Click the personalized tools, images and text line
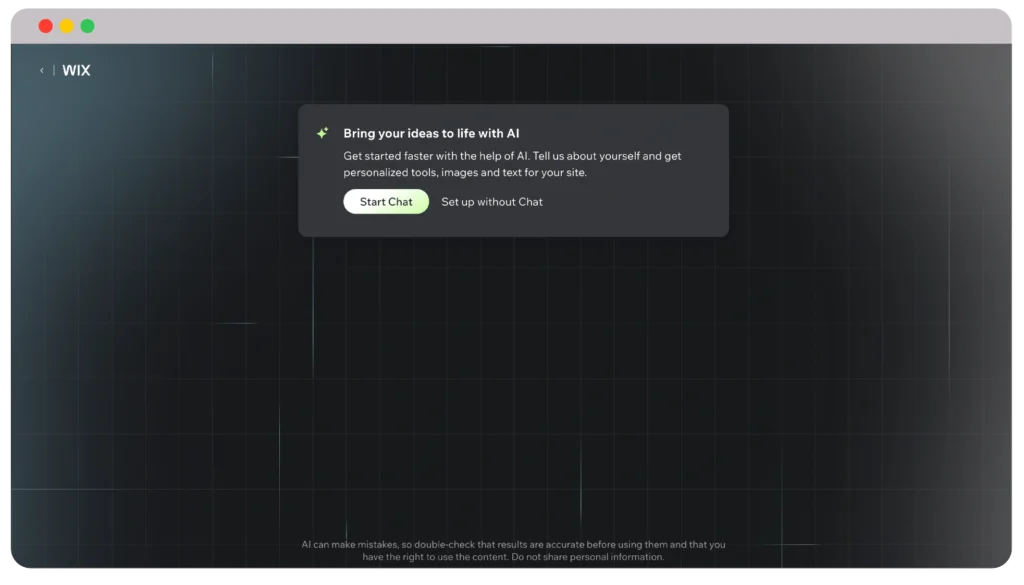Viewport: 1024px width, 585px height. tap(465, 172)
